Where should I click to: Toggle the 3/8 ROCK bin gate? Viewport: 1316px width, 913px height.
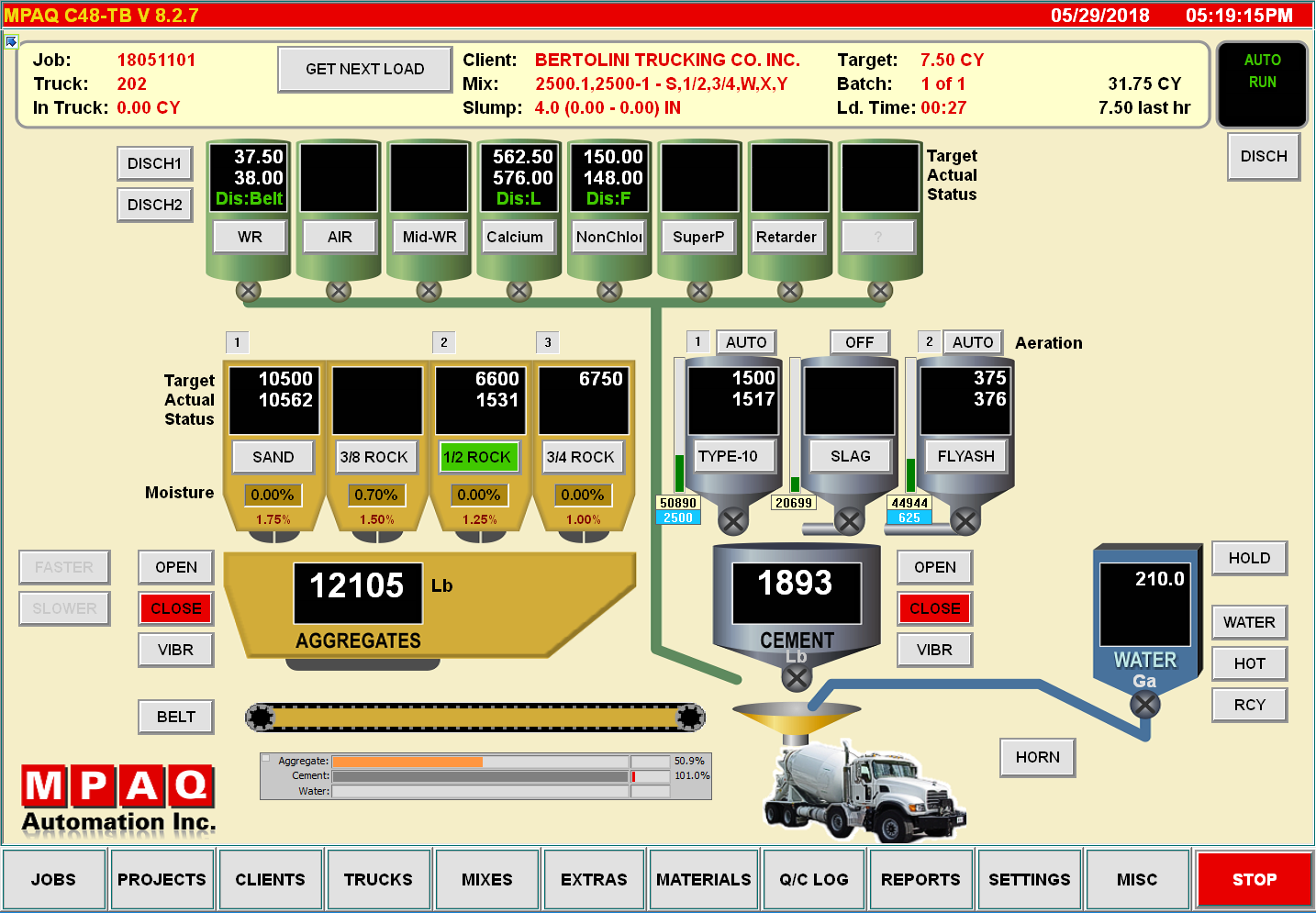coord(374,457)
